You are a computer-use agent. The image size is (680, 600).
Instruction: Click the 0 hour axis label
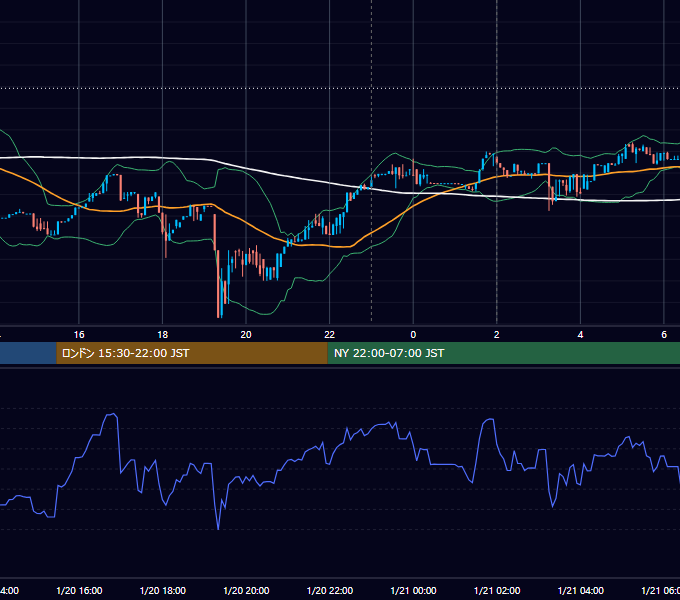click(413, 335)
